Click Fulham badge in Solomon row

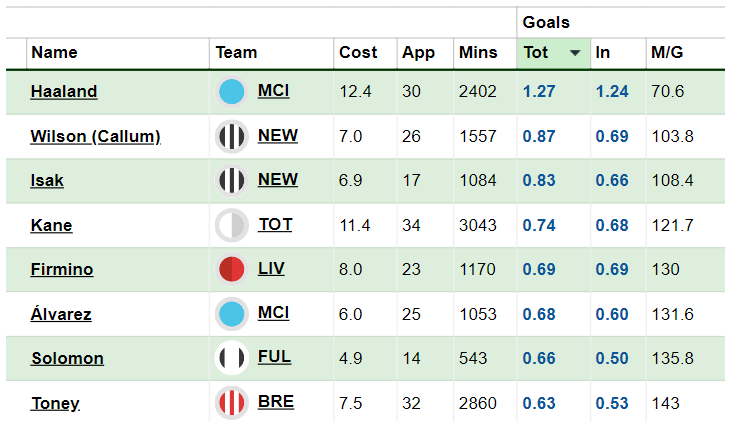click(x=232, y=358)
